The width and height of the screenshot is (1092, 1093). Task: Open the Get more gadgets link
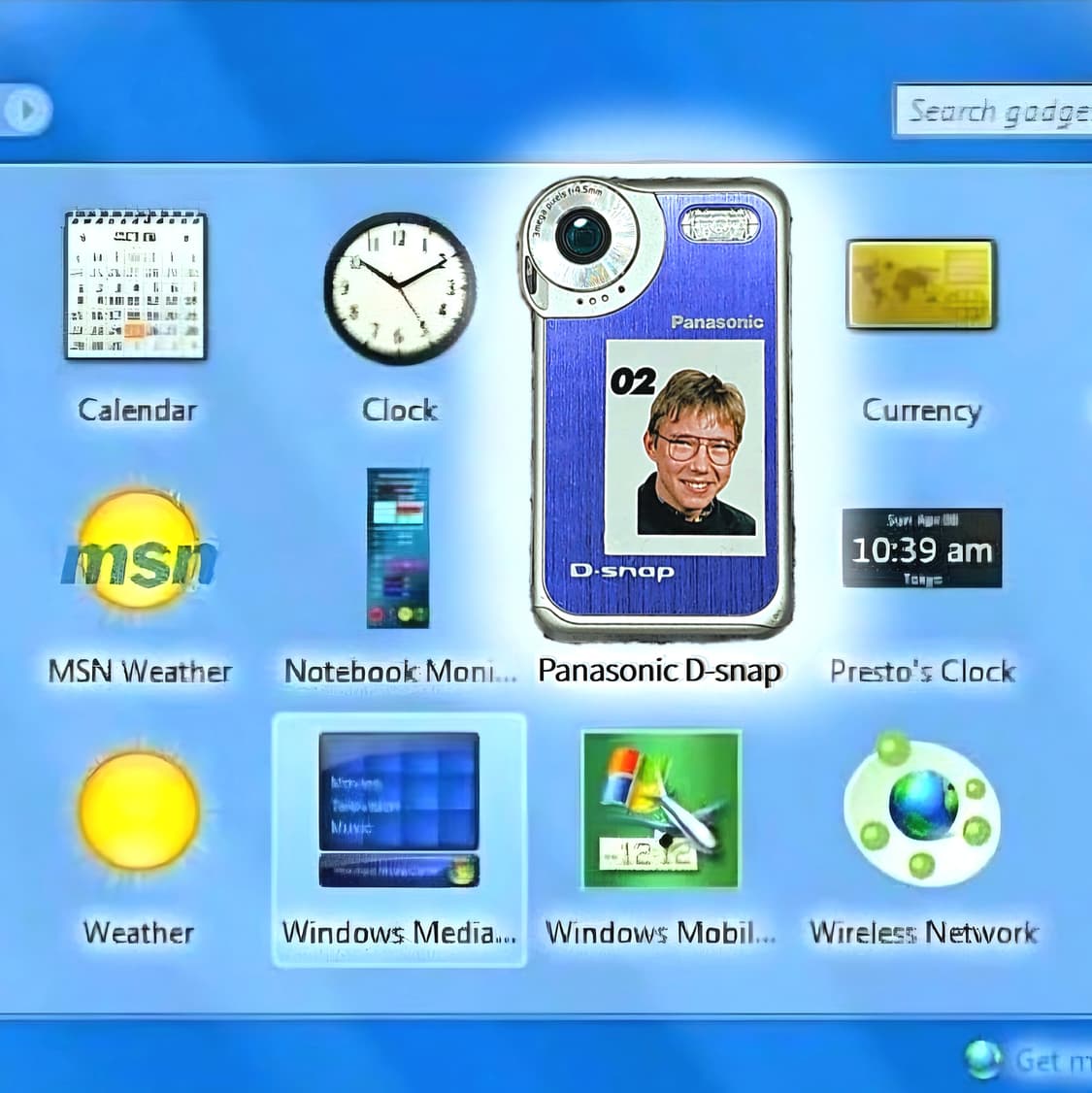click(1054, 1061)
